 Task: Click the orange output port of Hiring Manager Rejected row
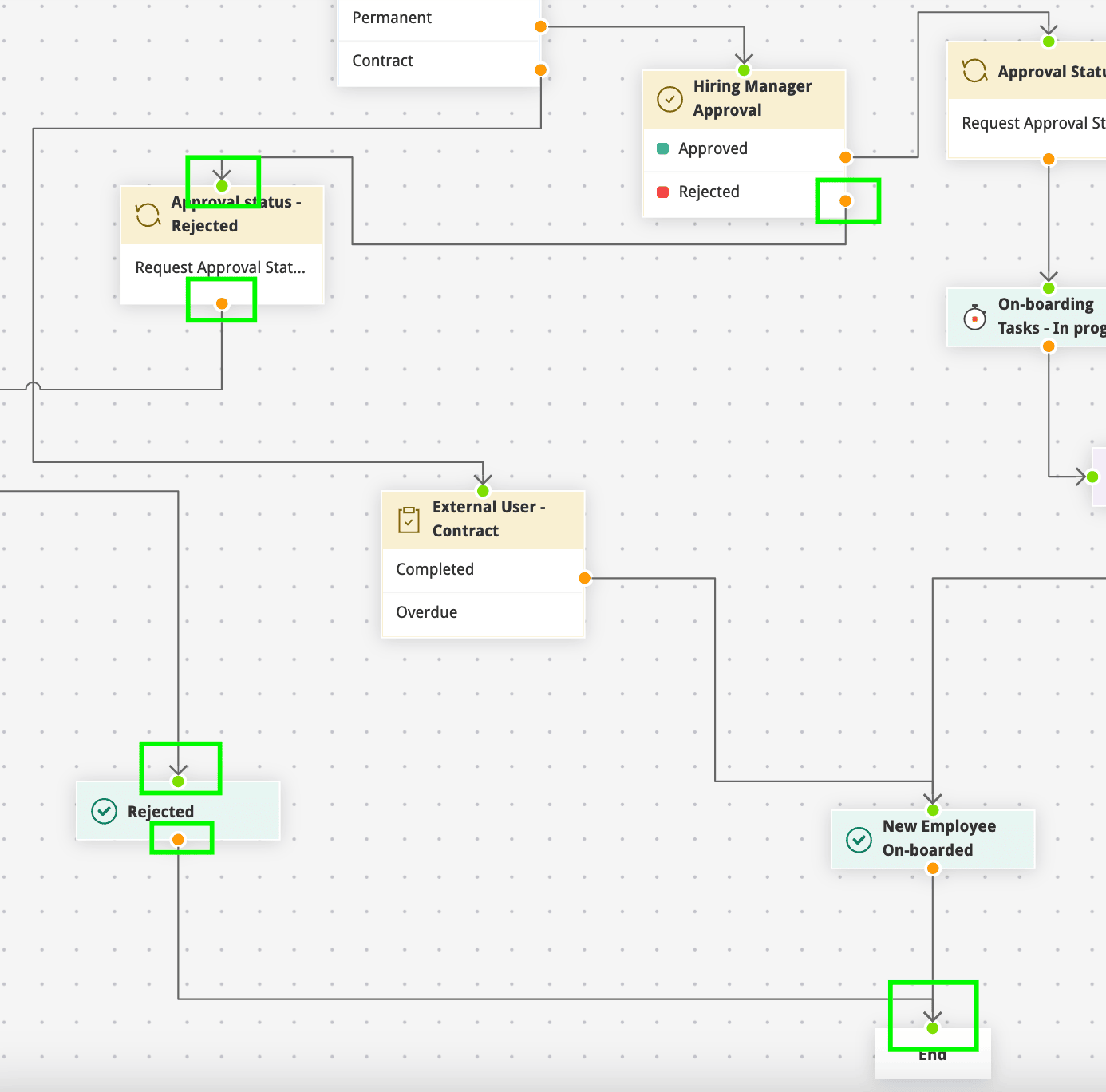845,200
